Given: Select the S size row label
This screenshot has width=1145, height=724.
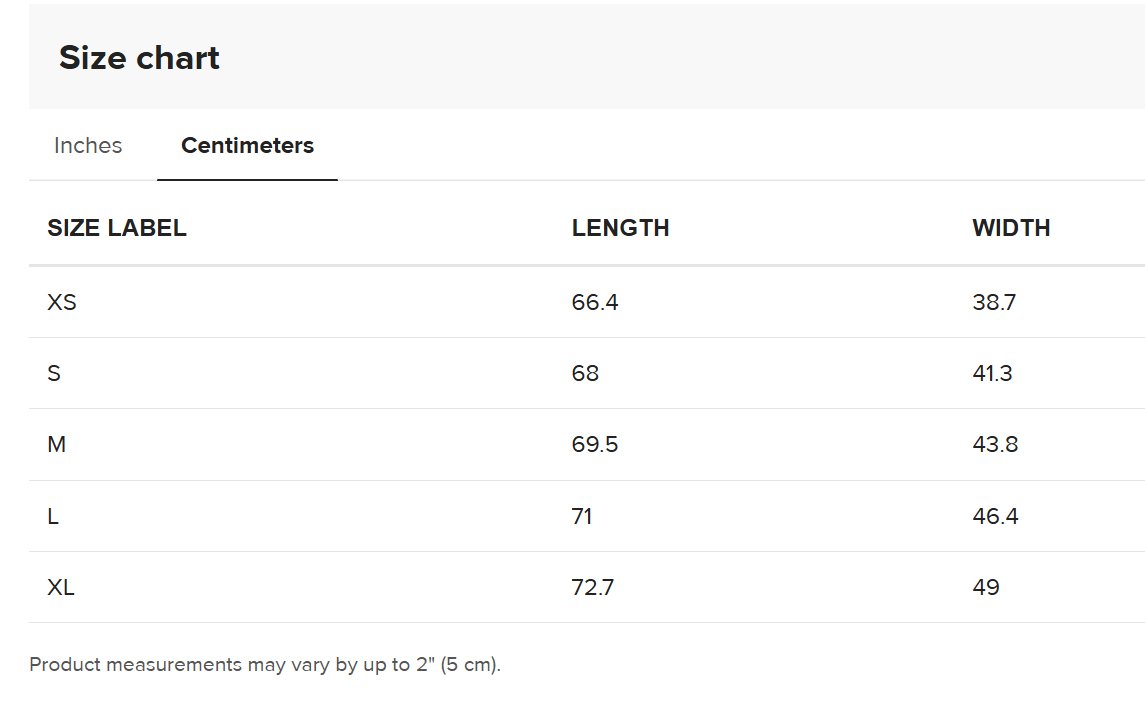Looking at the screenshot, I should coord(54,373).
